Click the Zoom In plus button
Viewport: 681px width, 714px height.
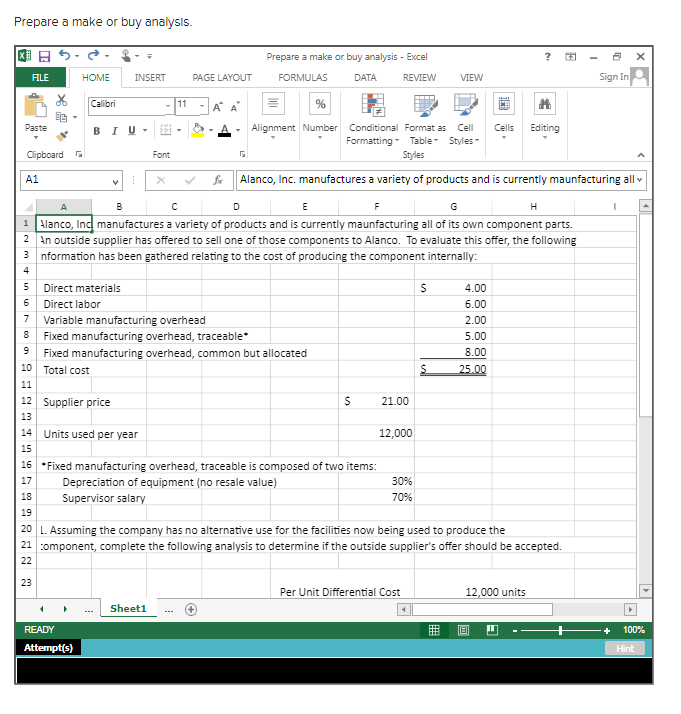point(607,631)
